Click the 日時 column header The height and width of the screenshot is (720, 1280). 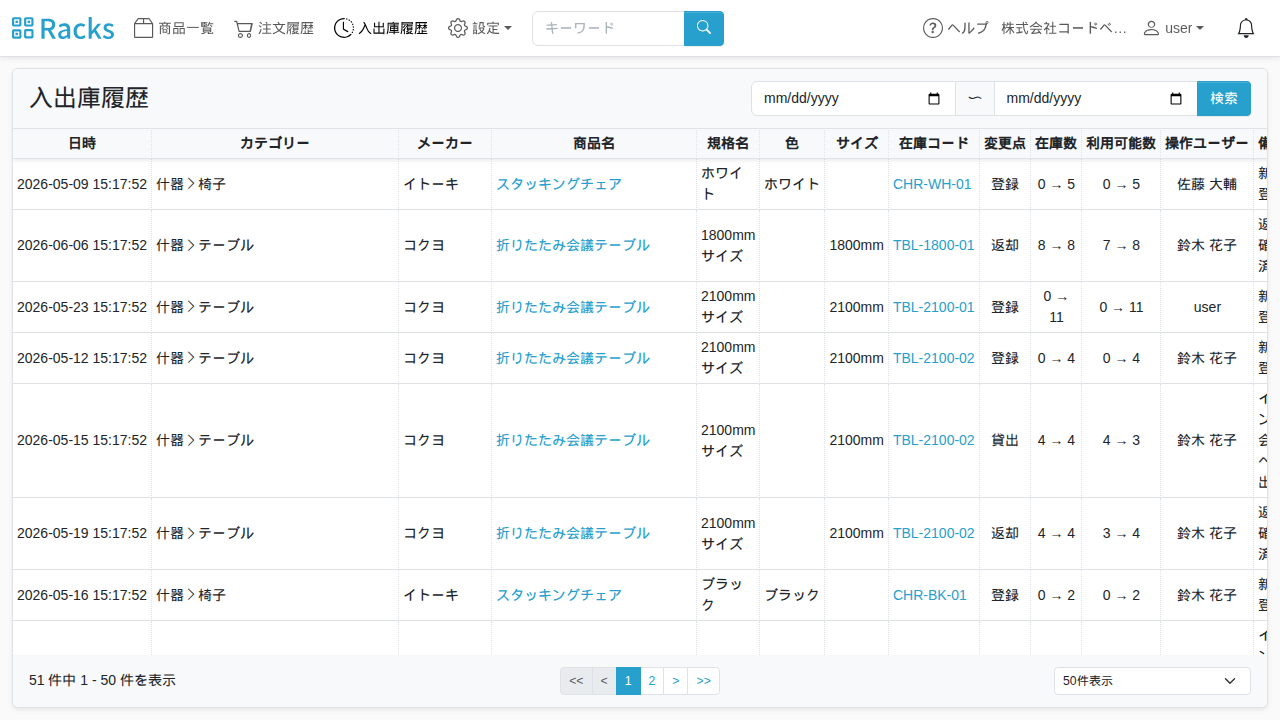coord(82,143)
